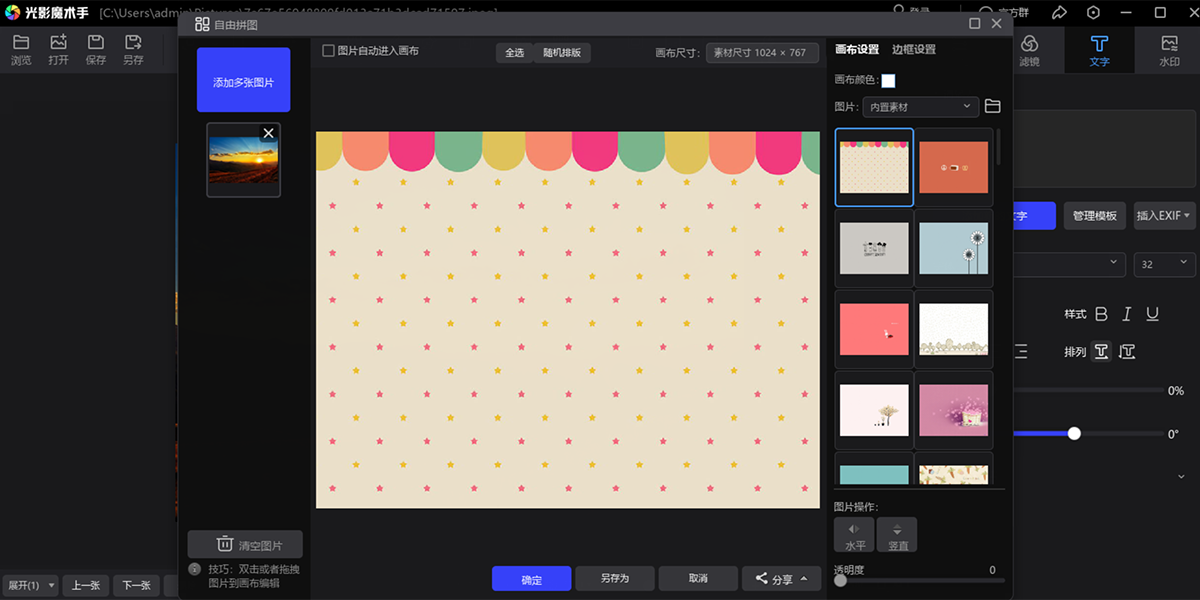Click the 清空图片 trash icon
Viewport: 1200px width, 600px height.
(x=225, y=545)
